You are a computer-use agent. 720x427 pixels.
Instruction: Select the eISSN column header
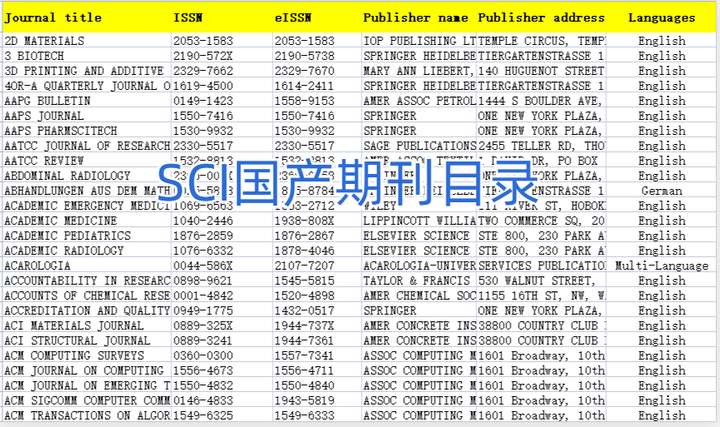click(317, 17)
